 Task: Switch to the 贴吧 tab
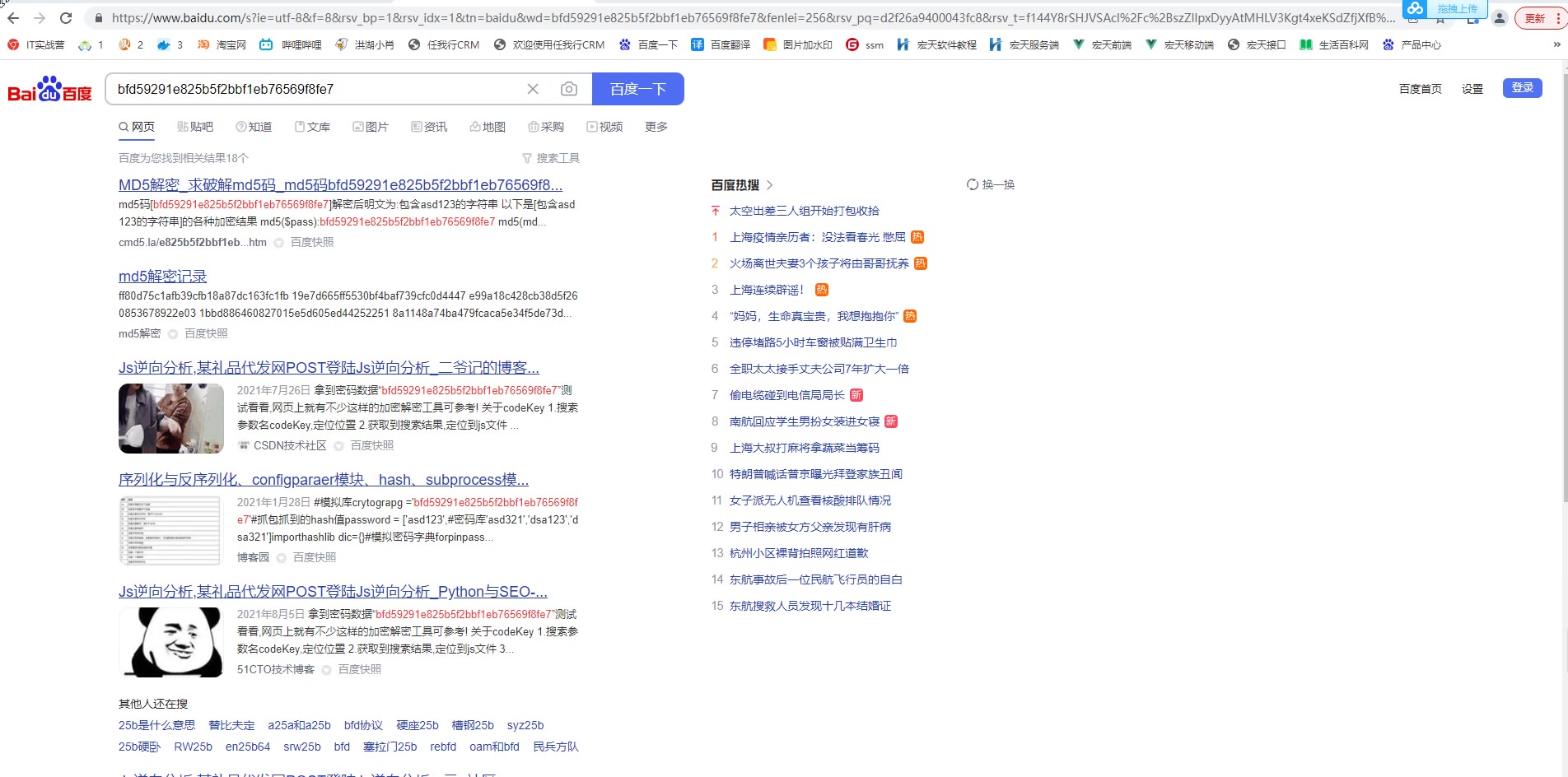(x=195, y=127)
